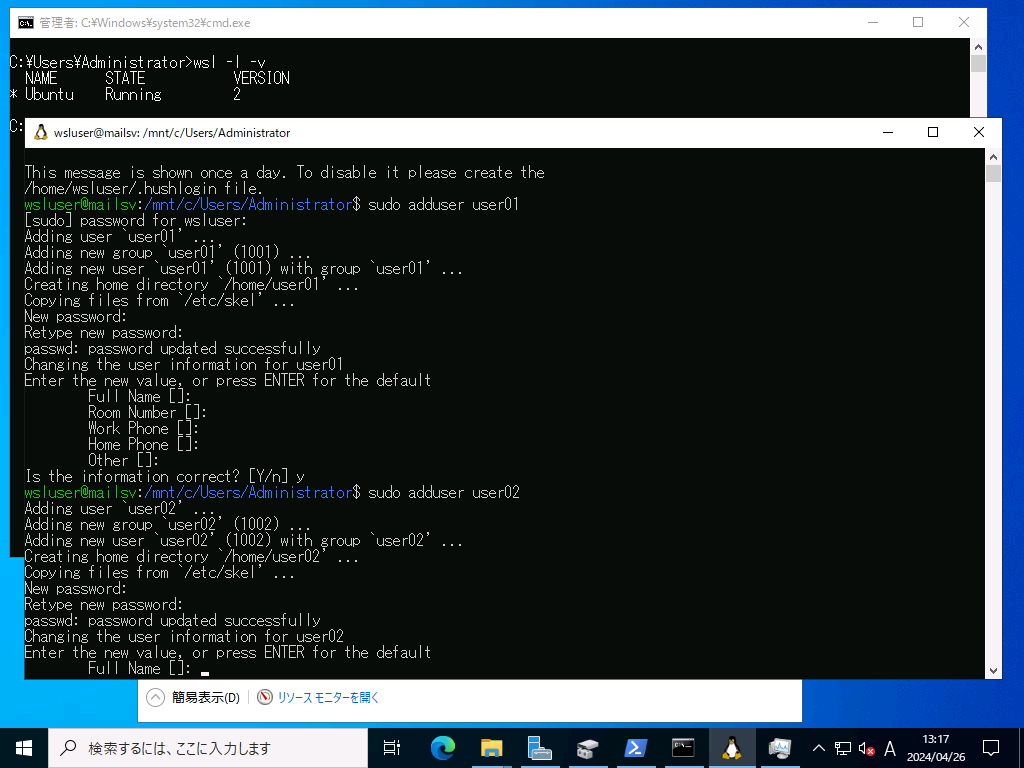The height and width of the screenshot is (768, 1024).
Task: Open network settings via the tray network icon
Action: [843, 747]
